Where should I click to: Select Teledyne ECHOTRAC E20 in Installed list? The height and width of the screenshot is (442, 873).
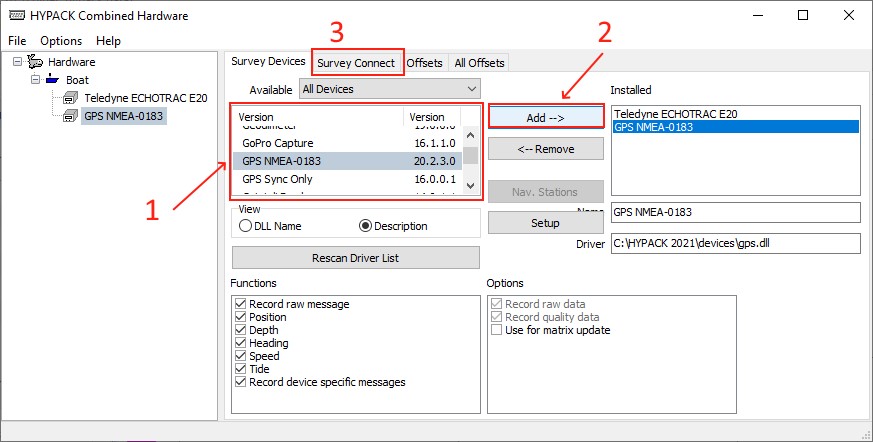click(x=735, y=114)
